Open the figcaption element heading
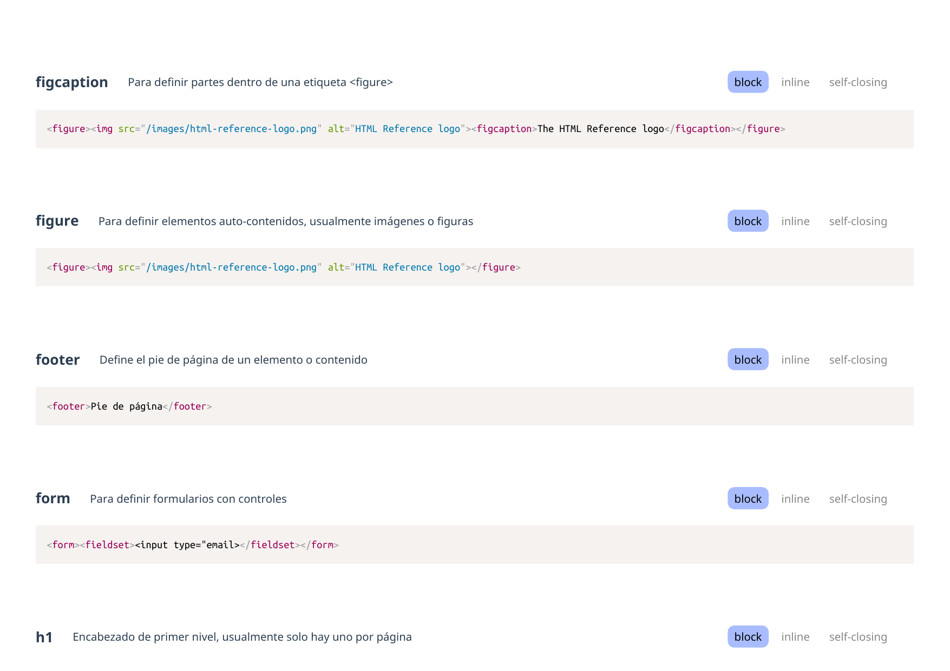 point(71,82)
